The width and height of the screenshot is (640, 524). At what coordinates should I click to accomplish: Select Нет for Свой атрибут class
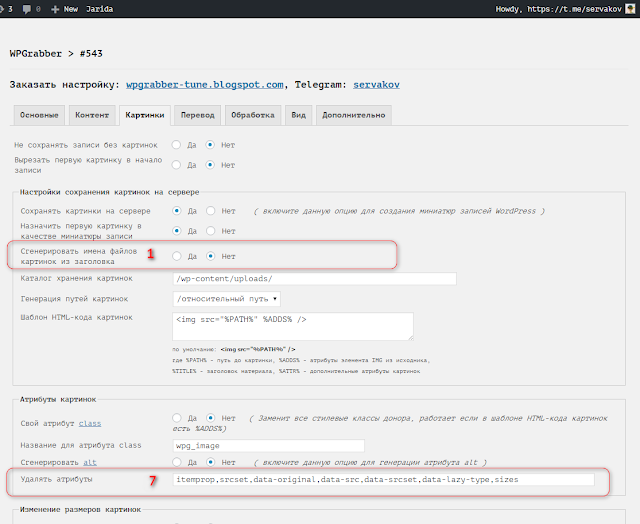211,418
